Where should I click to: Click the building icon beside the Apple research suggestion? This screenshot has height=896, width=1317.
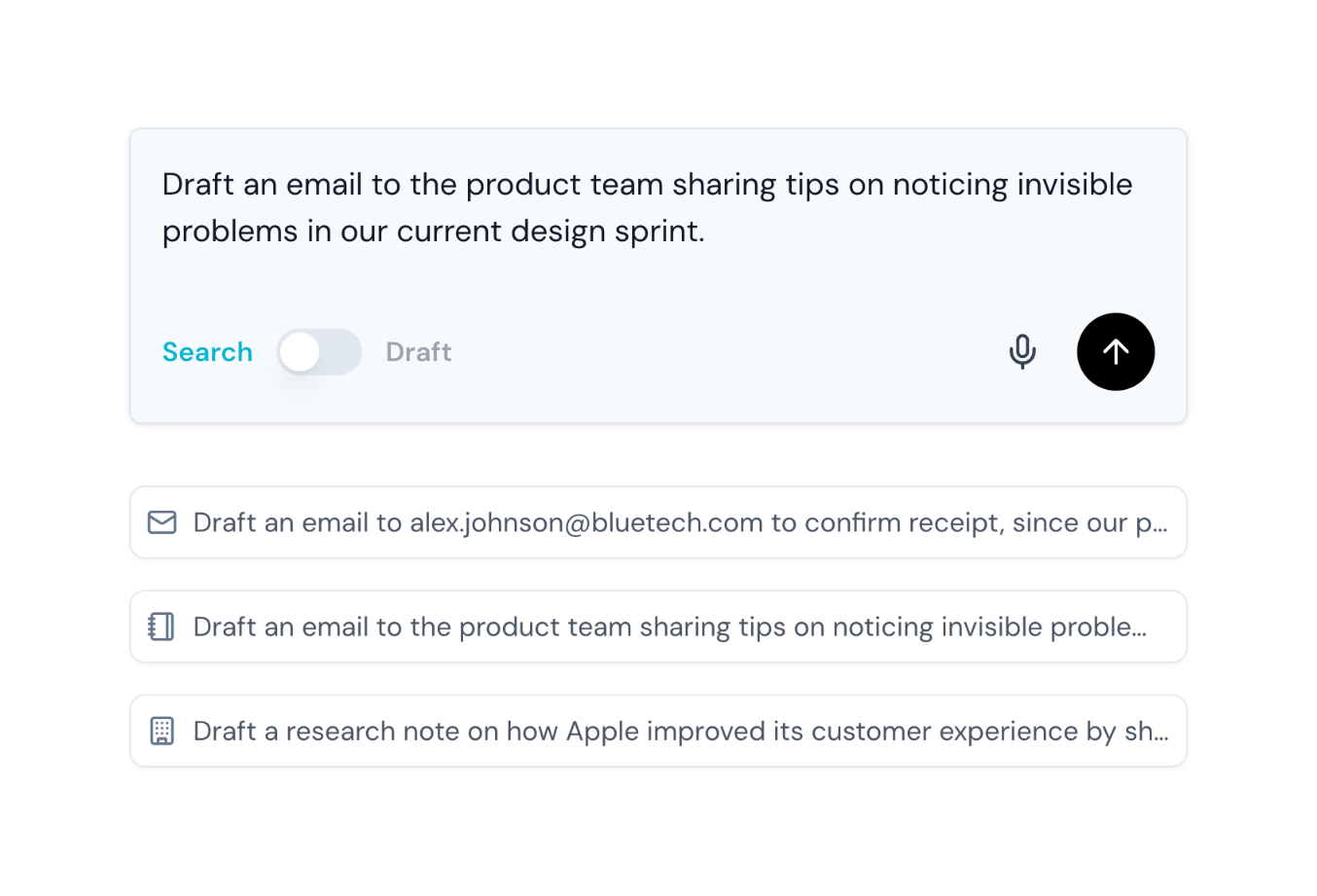point(161,731)
